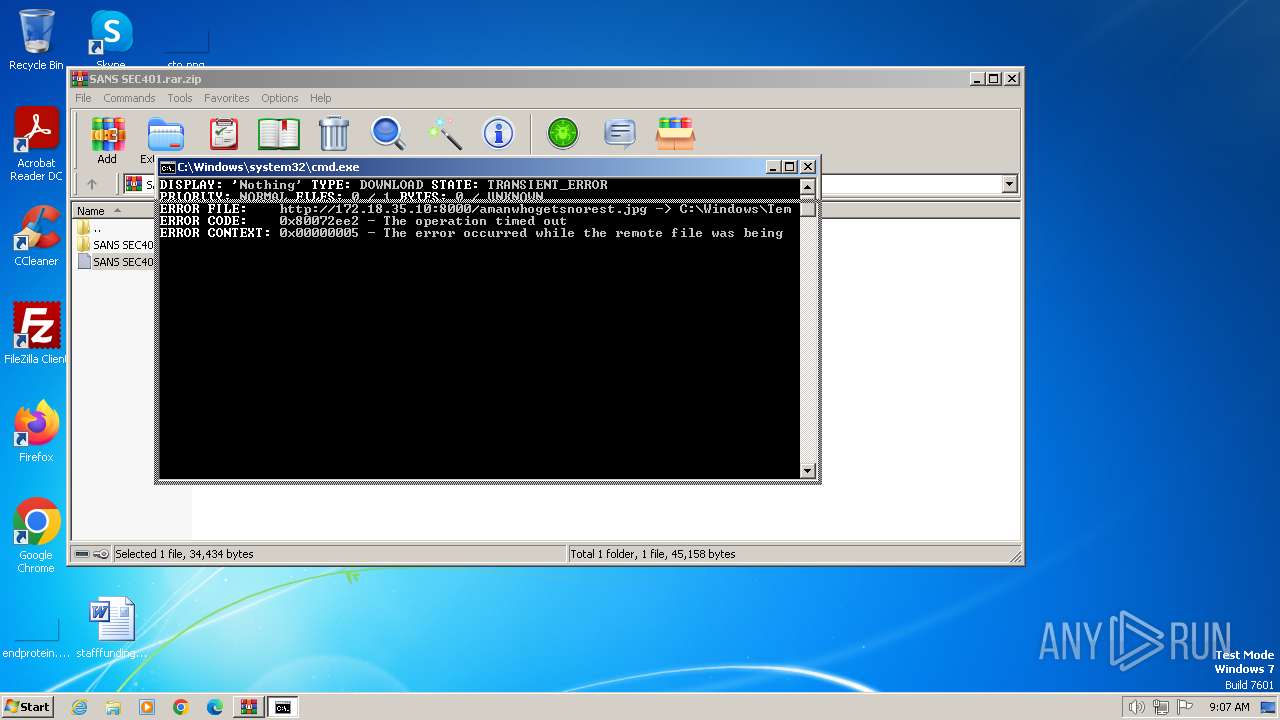Open the Tools menu
The image size is (1280, 720).
pyautogui.click(x=180, y=98)
